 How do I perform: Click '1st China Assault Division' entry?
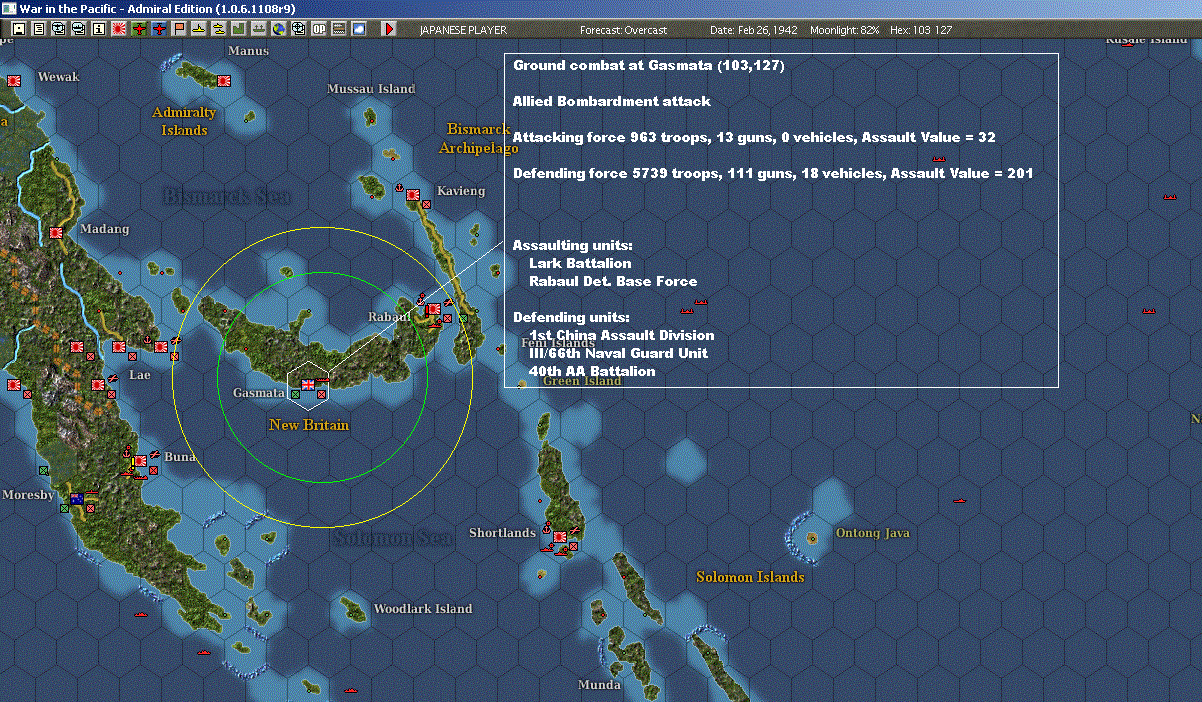[622, 335]
